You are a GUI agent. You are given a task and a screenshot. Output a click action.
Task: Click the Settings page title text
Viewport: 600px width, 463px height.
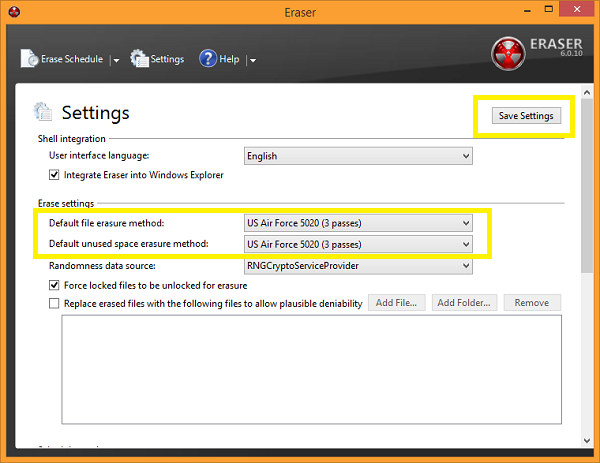[96, 113]
